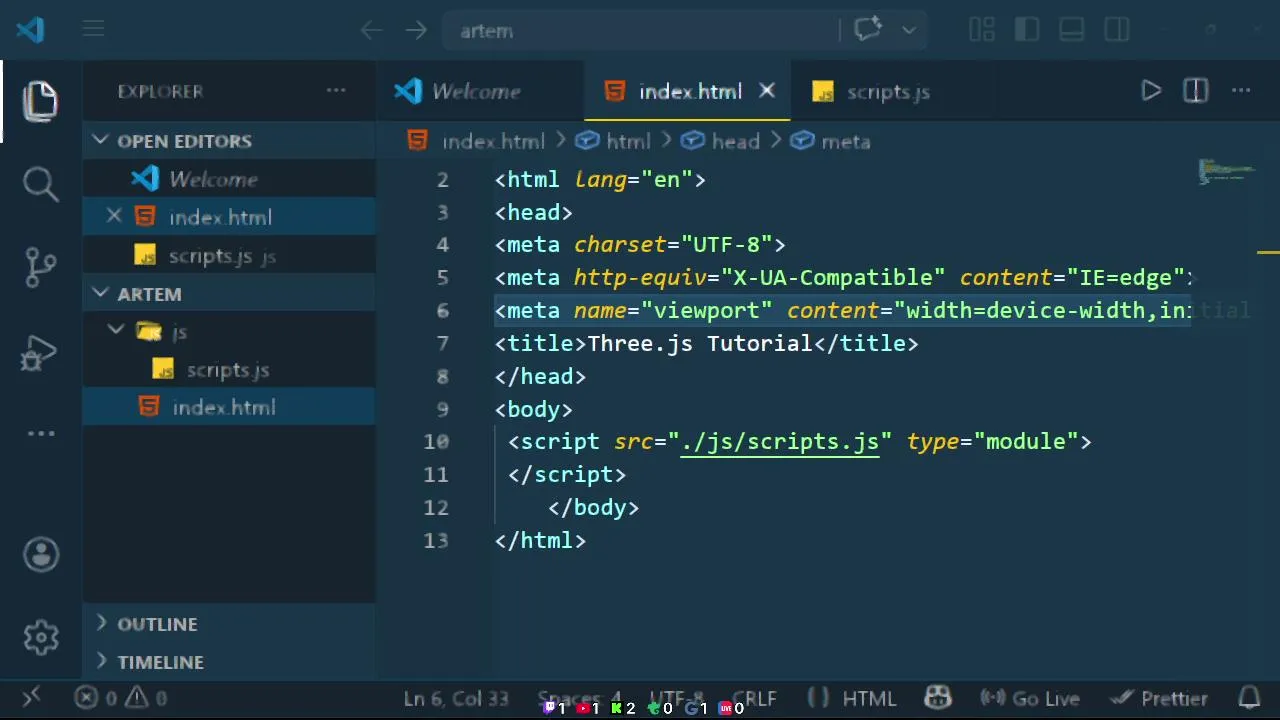Change end of line sequence CRLF
Image resolution: width=1280 pixels, height=720 pixels.
point(754,698)
